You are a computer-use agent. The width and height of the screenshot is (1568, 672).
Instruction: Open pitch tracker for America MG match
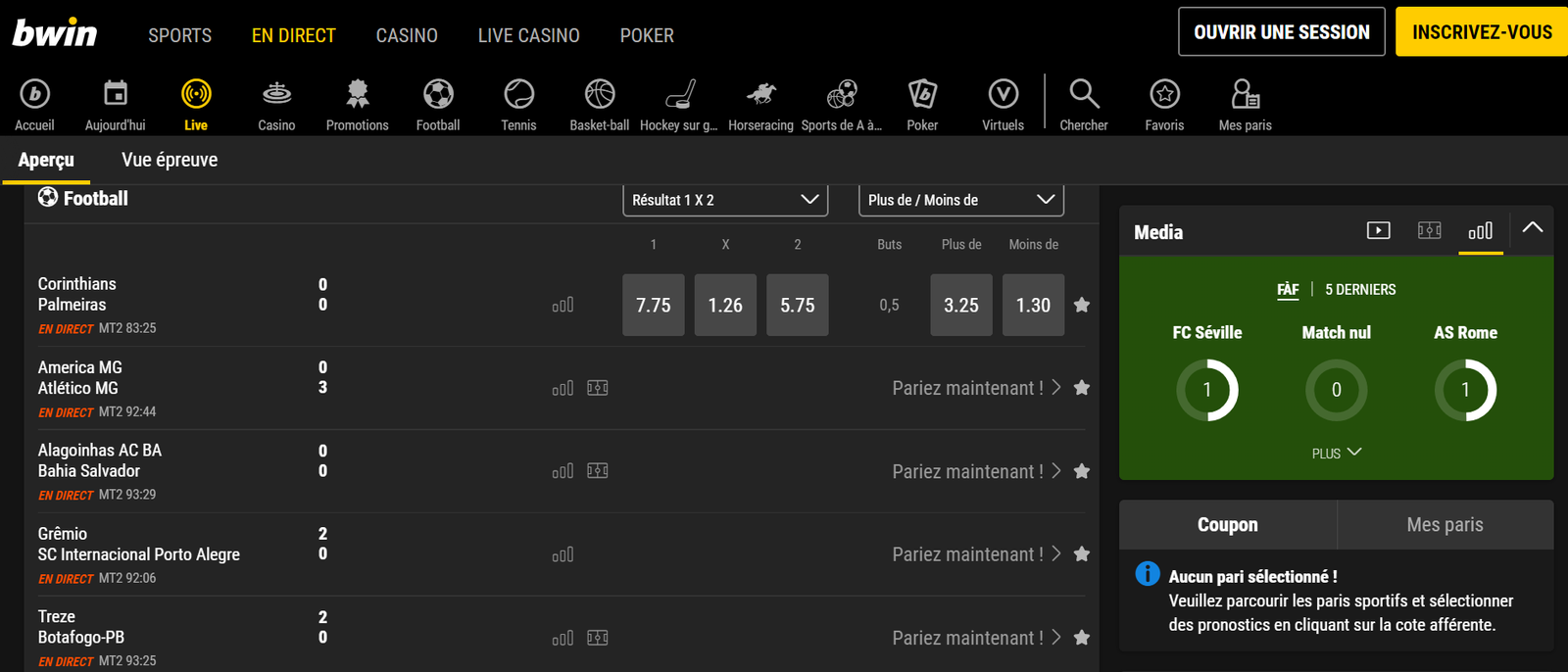pyautogui.click(x=598, y=388)
